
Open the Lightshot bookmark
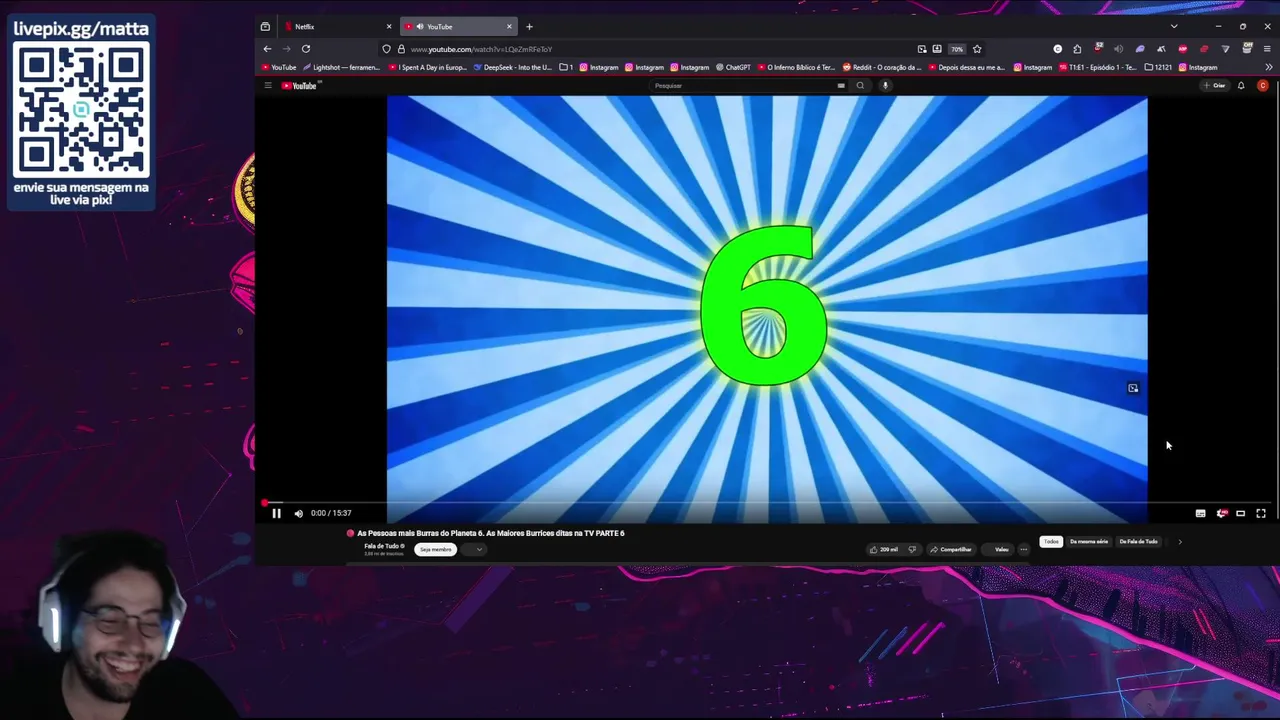pos(341,67)
